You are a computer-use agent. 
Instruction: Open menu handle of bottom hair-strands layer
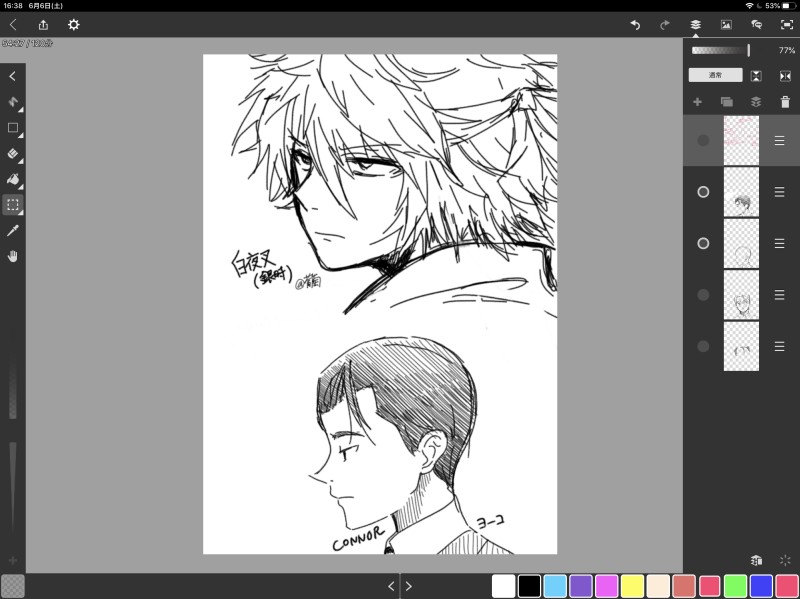779,346
